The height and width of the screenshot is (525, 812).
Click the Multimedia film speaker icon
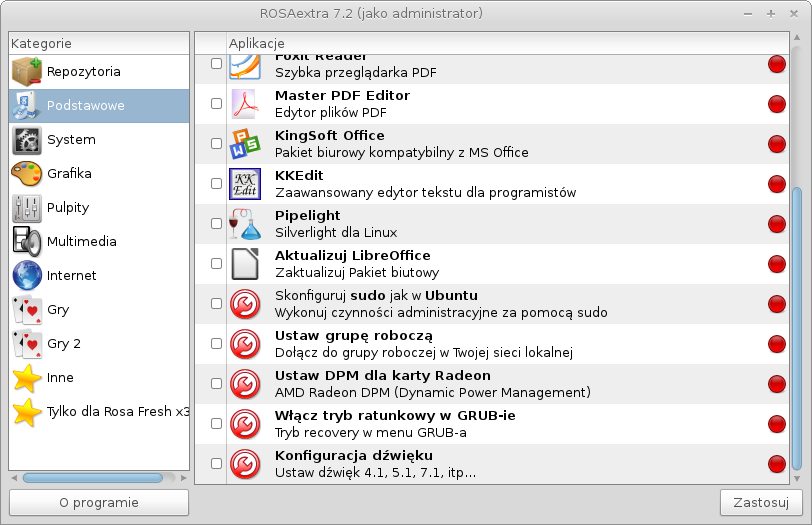[x=26, y=242]
